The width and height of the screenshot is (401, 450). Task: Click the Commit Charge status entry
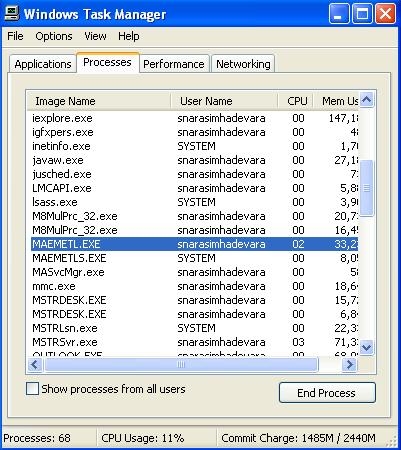tap(298, 438)
